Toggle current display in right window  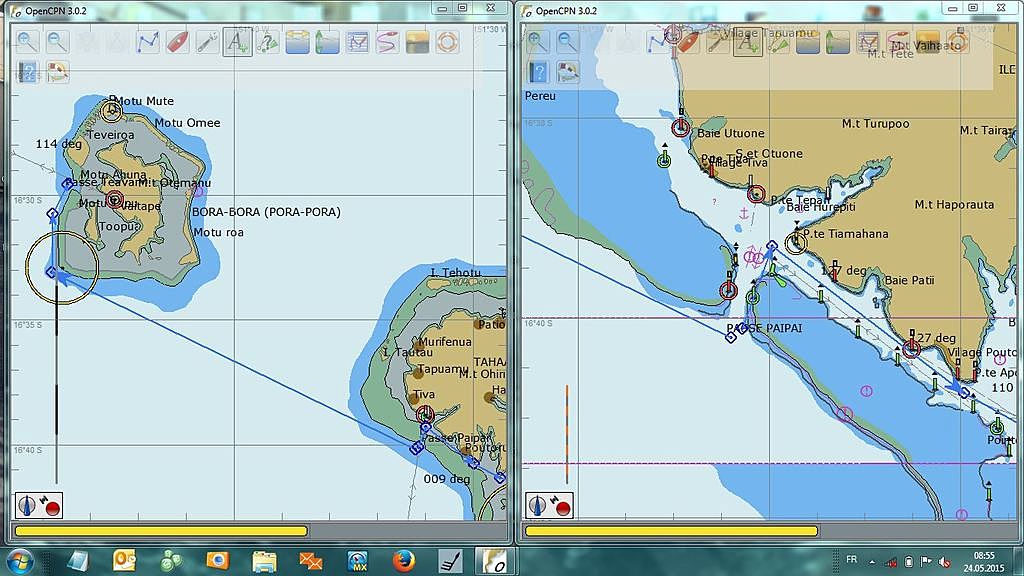click(839, 42)
